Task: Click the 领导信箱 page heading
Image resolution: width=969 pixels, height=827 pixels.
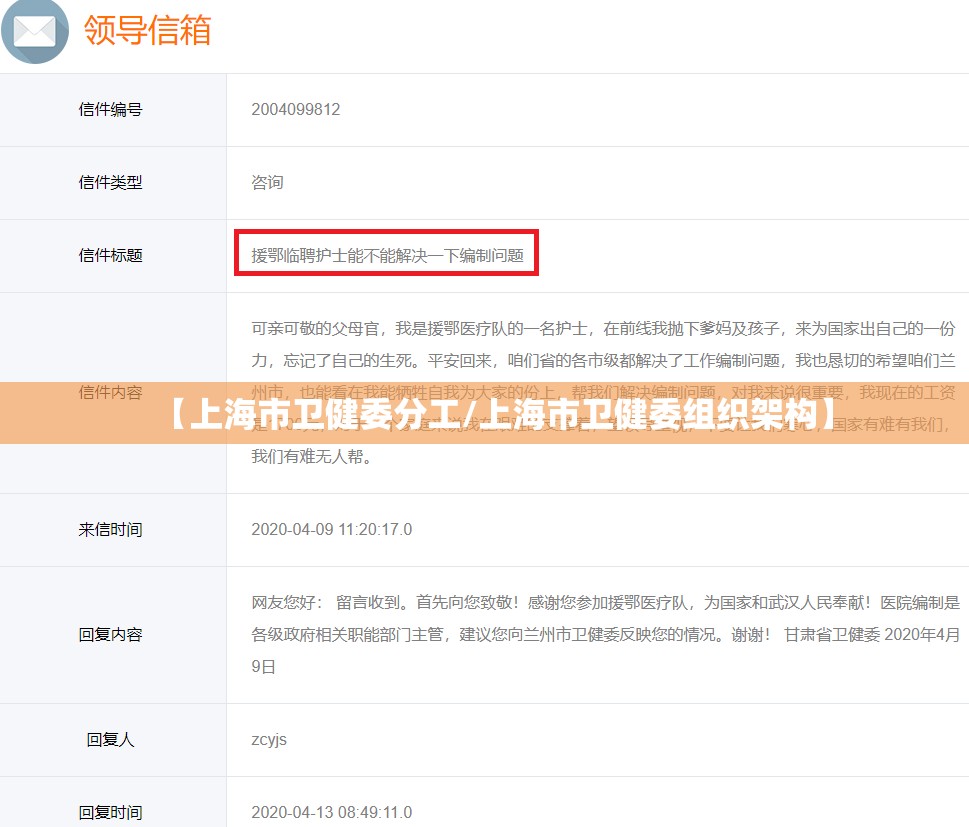Action: (x=148, y=30)
